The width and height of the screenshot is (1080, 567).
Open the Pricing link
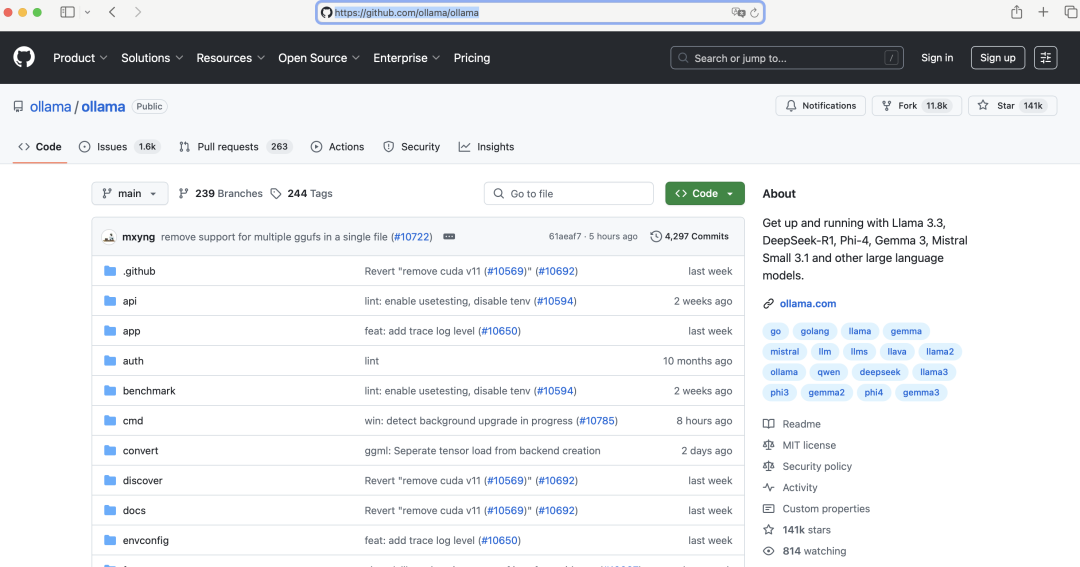coord(472,58)
